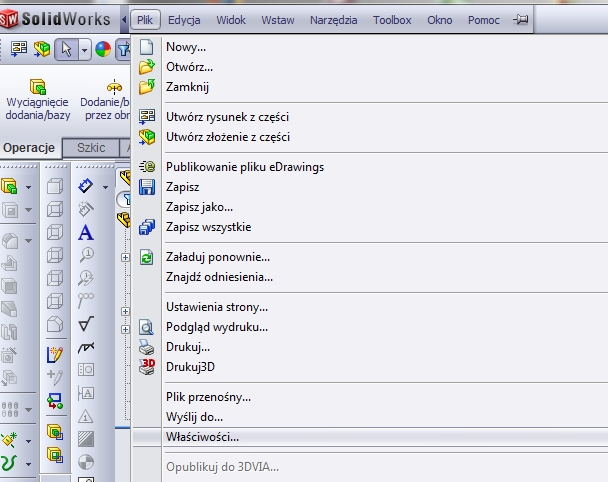608x482 pixels.
Task: Click the Drukuj3D icon in menu
Action: click(147, 367)
